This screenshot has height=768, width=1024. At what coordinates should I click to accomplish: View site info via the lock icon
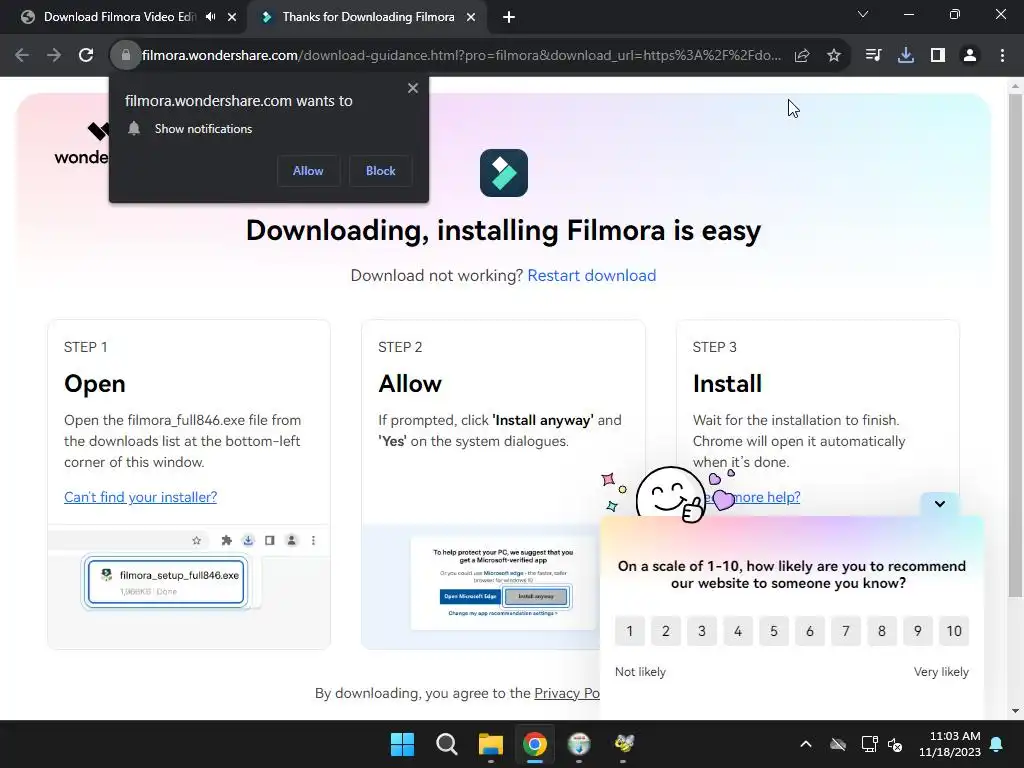pos(125,56)
